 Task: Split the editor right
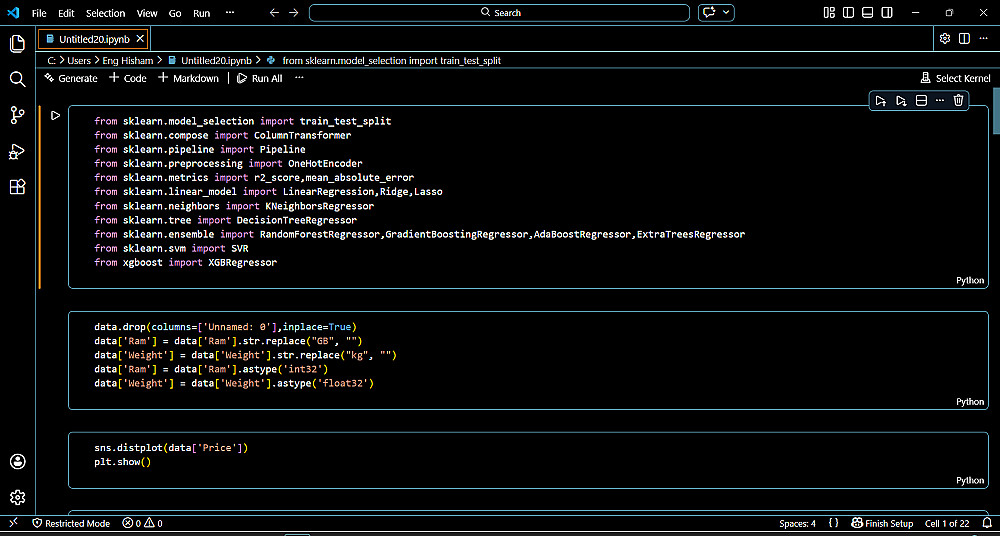[x=964, y=39]
